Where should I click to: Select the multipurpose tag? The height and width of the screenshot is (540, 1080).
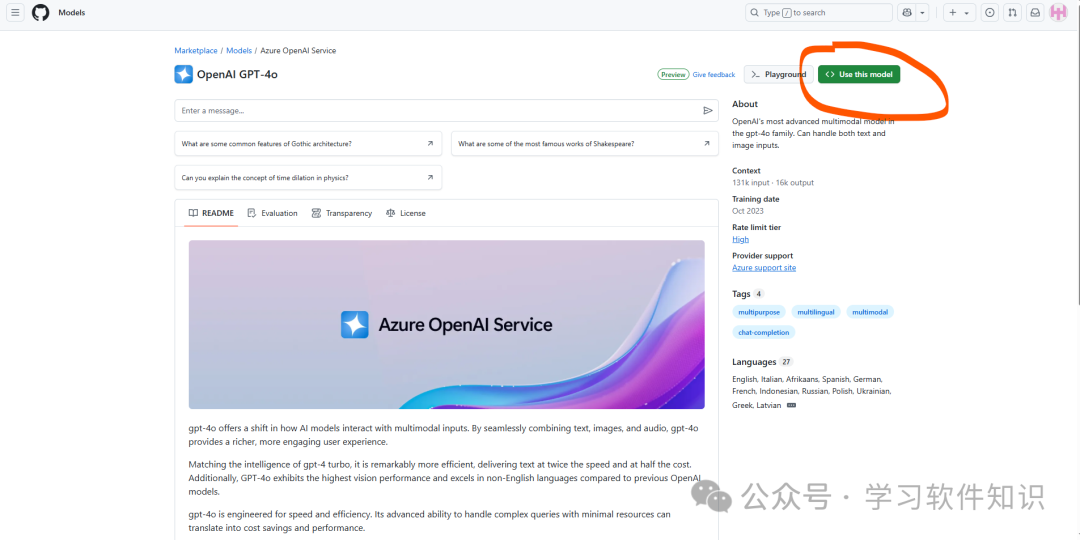point(759,312)
